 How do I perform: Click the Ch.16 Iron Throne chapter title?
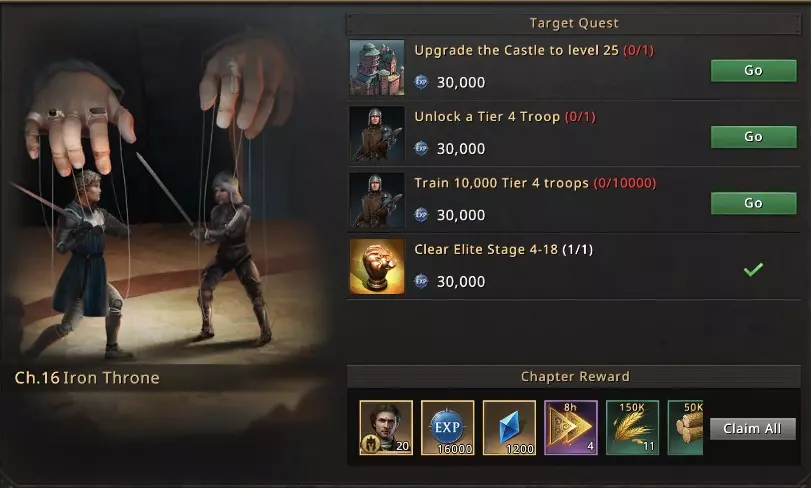(x=87, y=378)
